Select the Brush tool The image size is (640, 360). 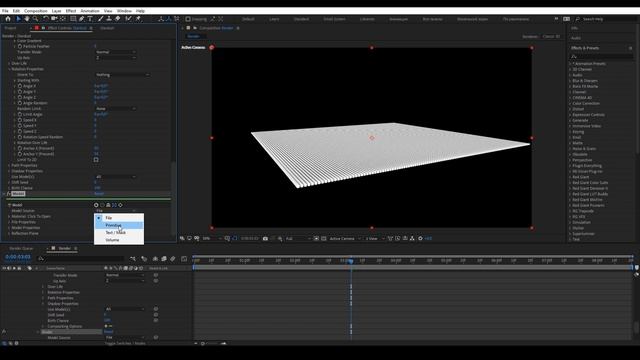click(101, 19)
